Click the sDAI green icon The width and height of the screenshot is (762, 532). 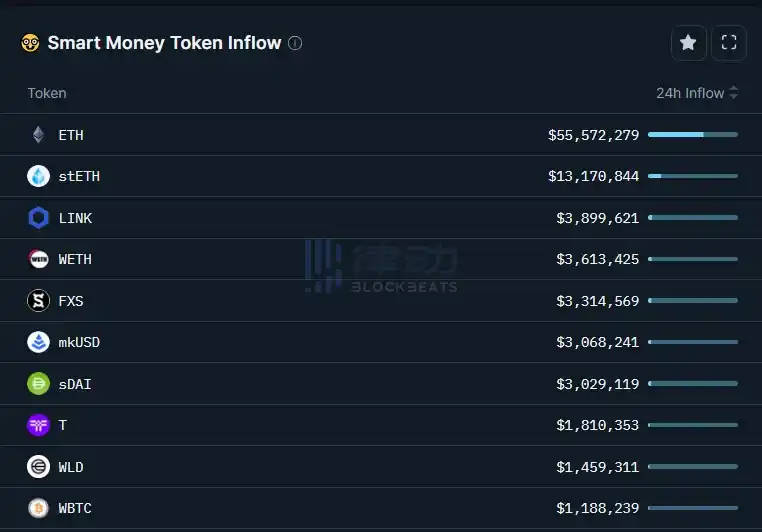click(x=38, y=384)
